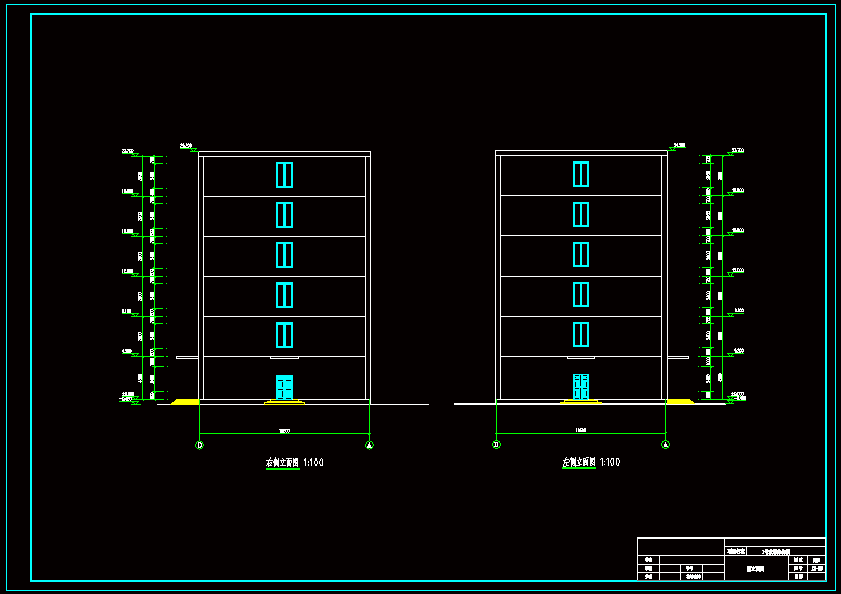Select the yellow entrance steps of the left elevation
The width and height of the screenshot is (841, 594).
click(284, 402)
